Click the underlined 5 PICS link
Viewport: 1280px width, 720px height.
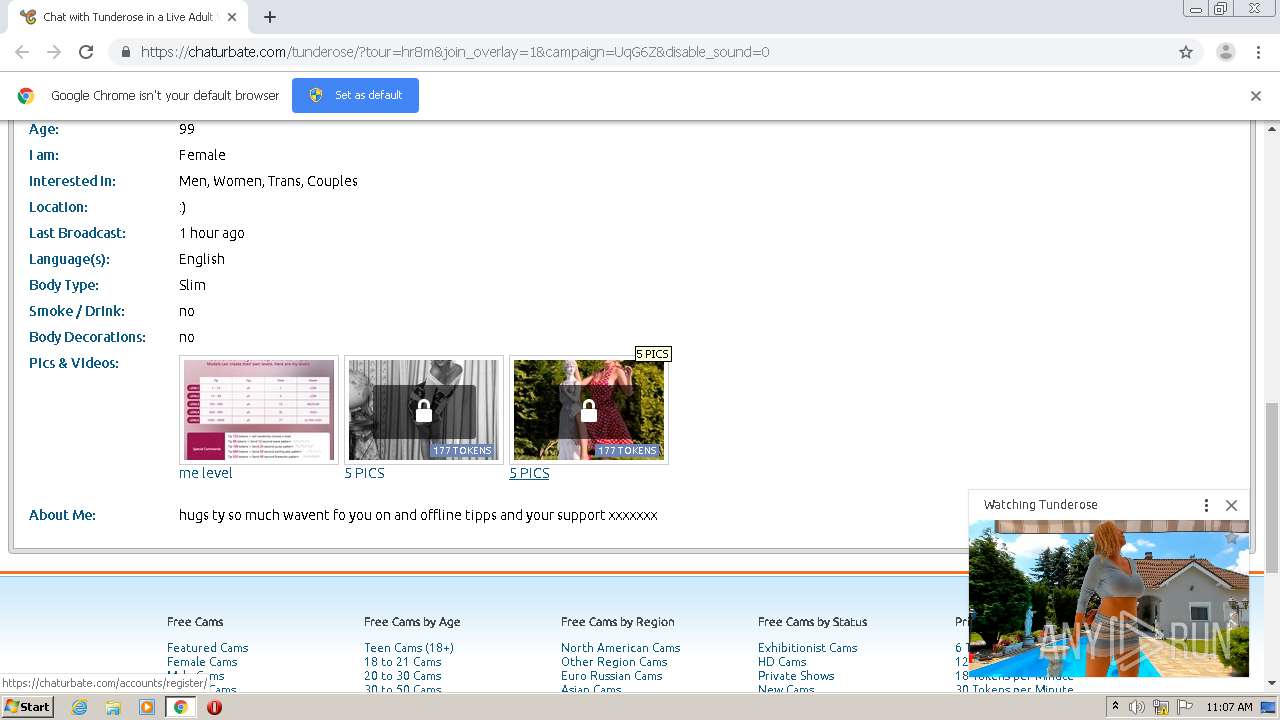(529, 473)
